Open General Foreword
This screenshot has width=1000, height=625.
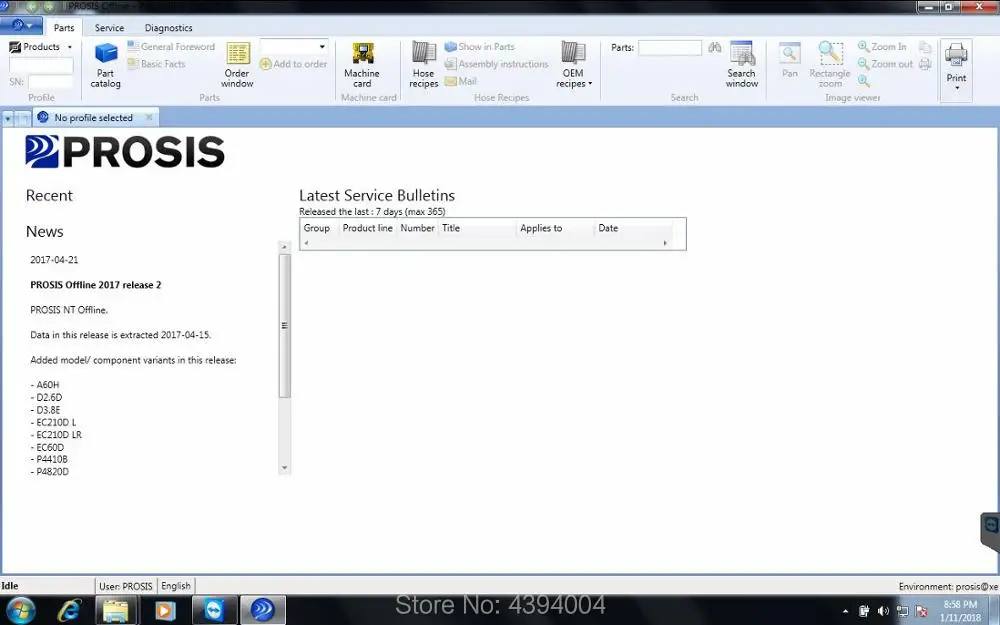pos(171,47)
